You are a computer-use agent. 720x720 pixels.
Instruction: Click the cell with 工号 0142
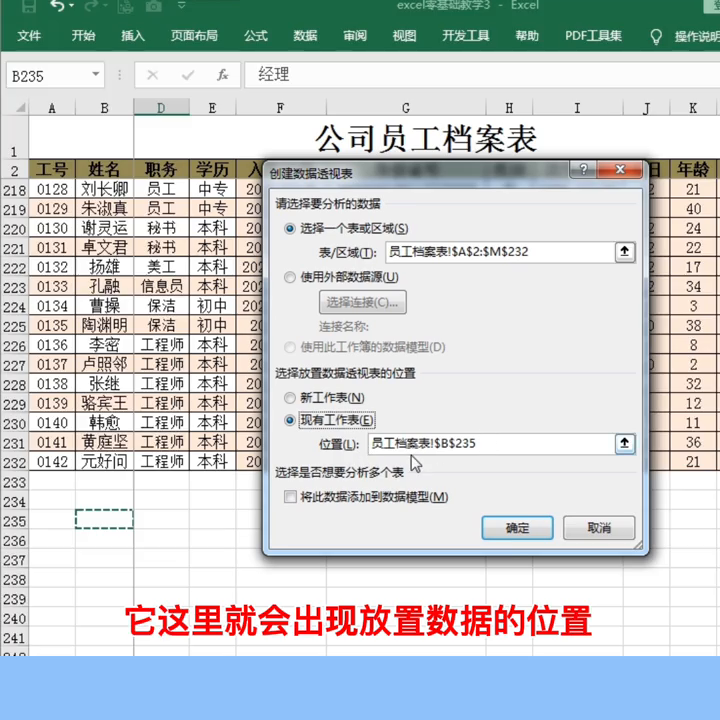[52, 461]
